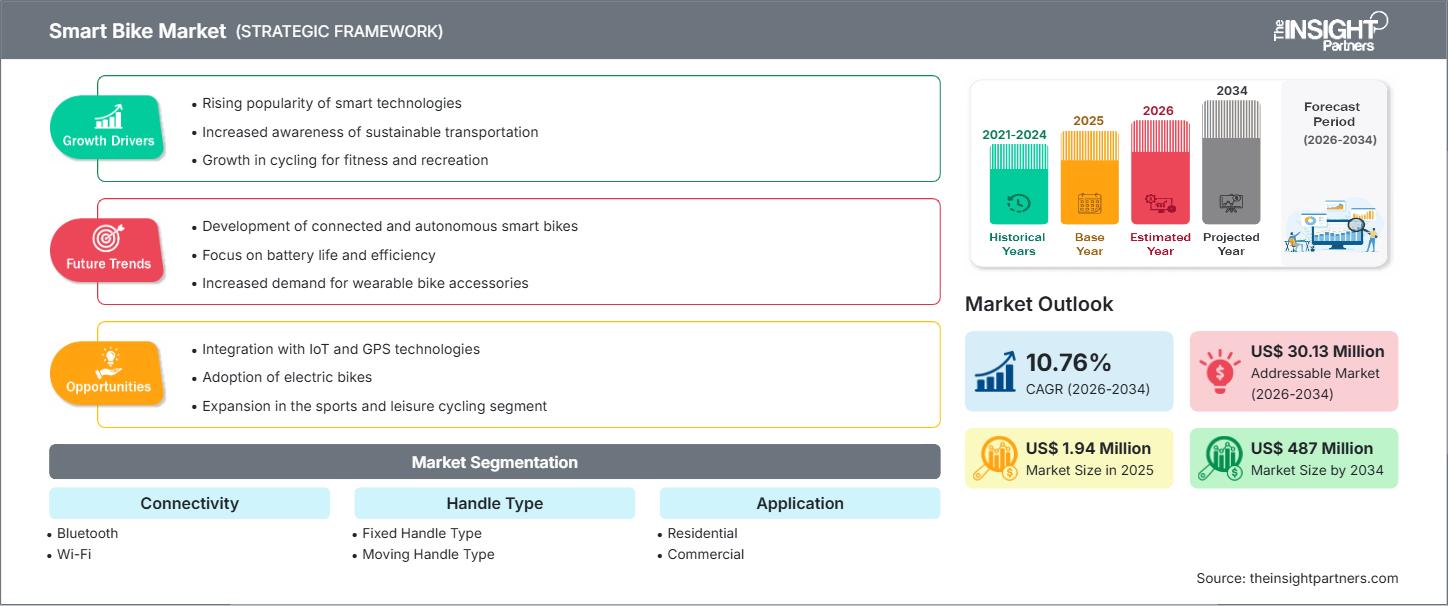Open the theinsightpartners.com source link
The image size is (1448, 606).
(1323, 578)
